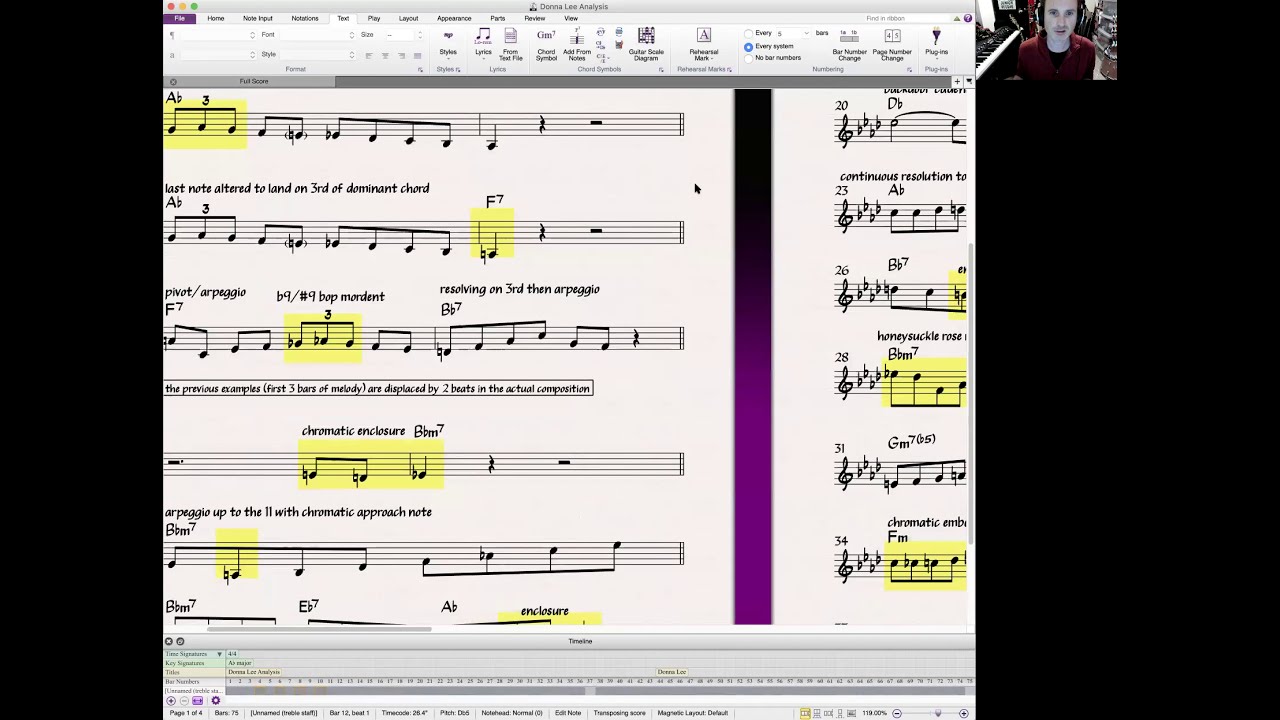Click the 4/4 time signature marker in Timeline
The height and width of the screenshot is (720, 1280).
tap(232, 654)
